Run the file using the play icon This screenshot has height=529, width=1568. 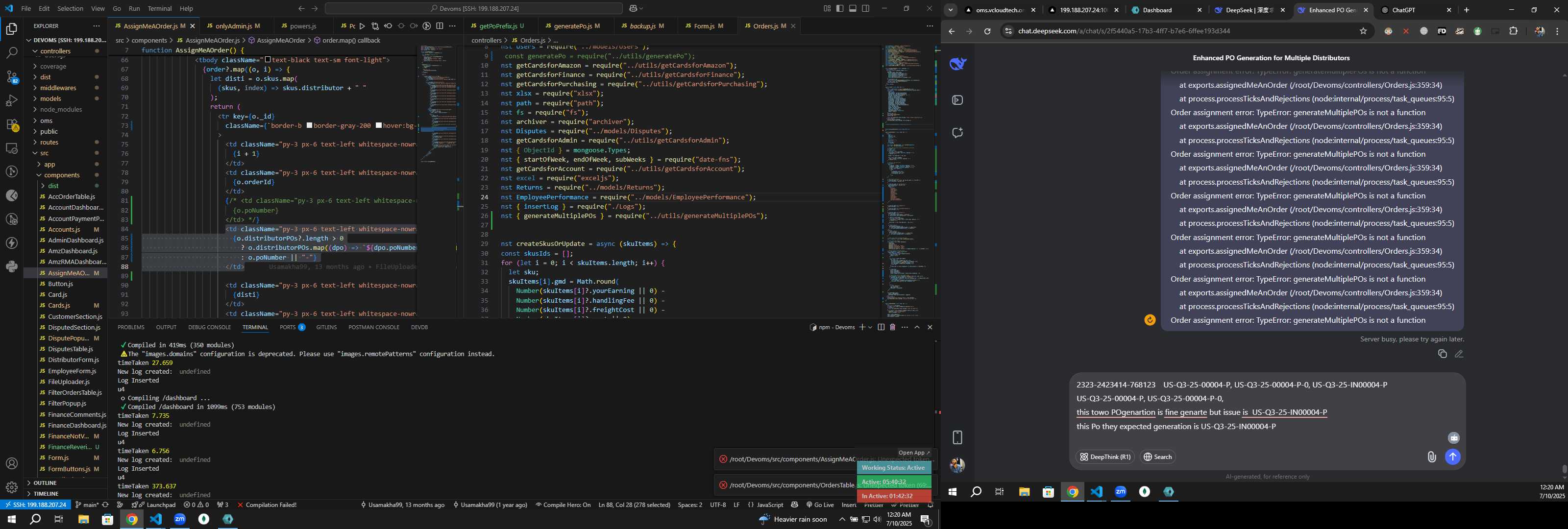tap(362, 26)
